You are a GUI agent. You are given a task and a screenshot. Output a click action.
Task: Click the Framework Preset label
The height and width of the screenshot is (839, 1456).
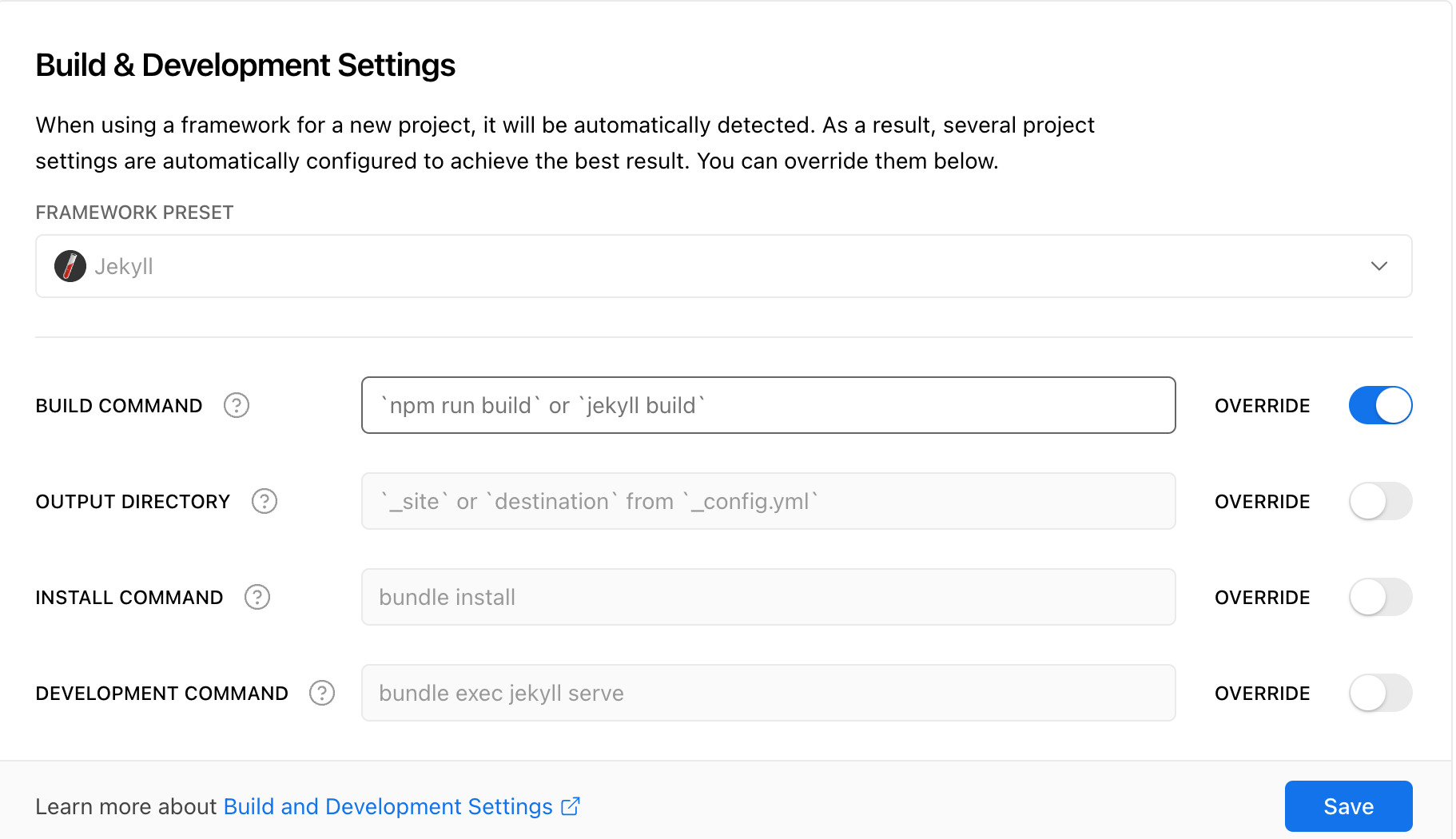click(x=134, y=213)
